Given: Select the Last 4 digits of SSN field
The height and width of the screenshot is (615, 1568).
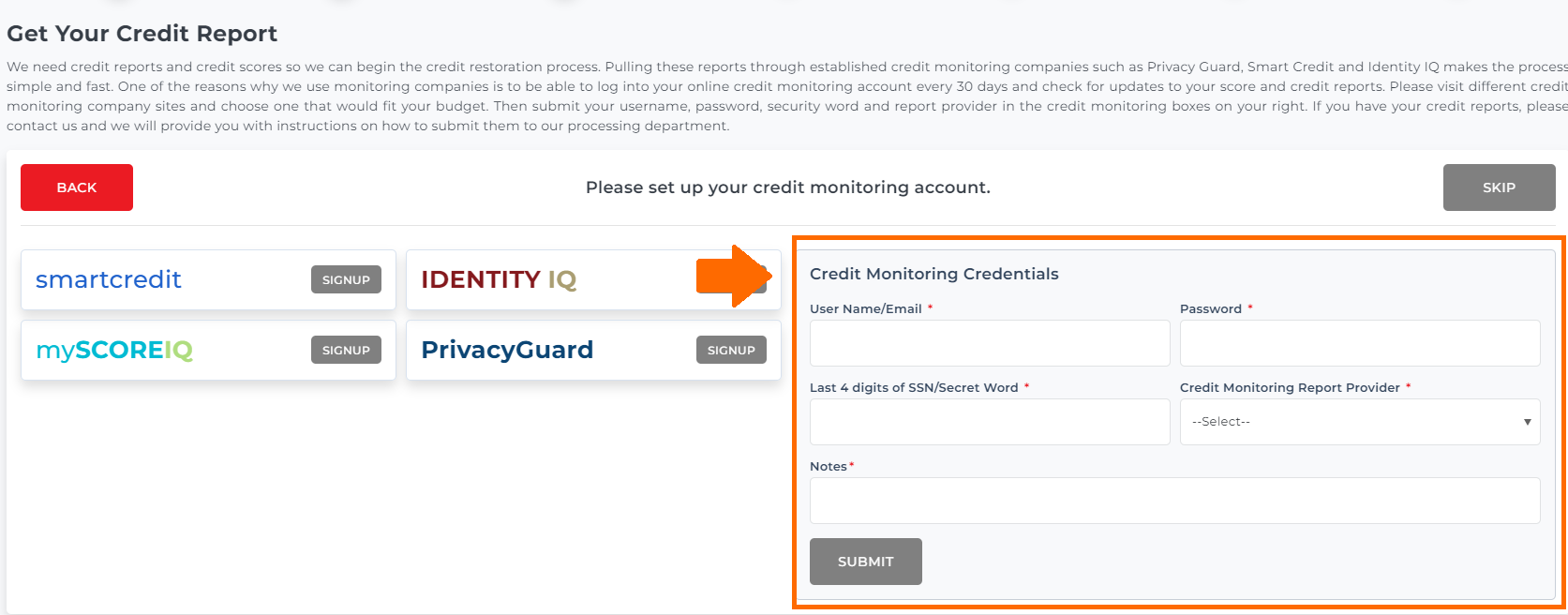Looking at the screenshot, I should click(x=990, y=422).
